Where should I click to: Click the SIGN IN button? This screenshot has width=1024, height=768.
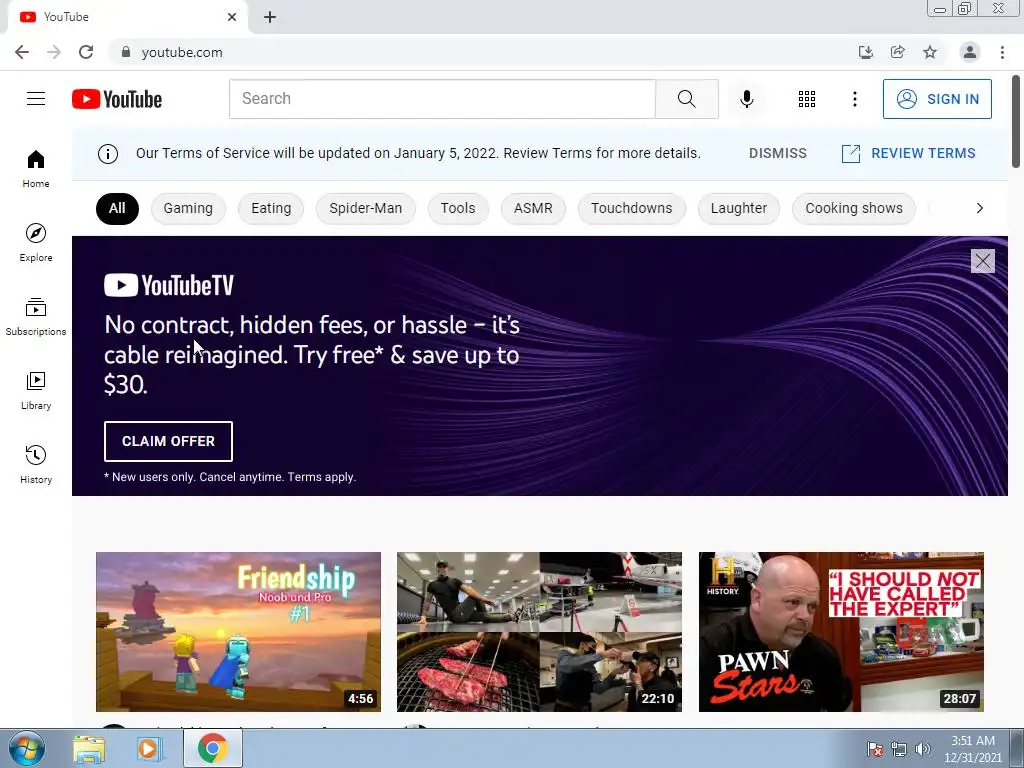point(937,99)
